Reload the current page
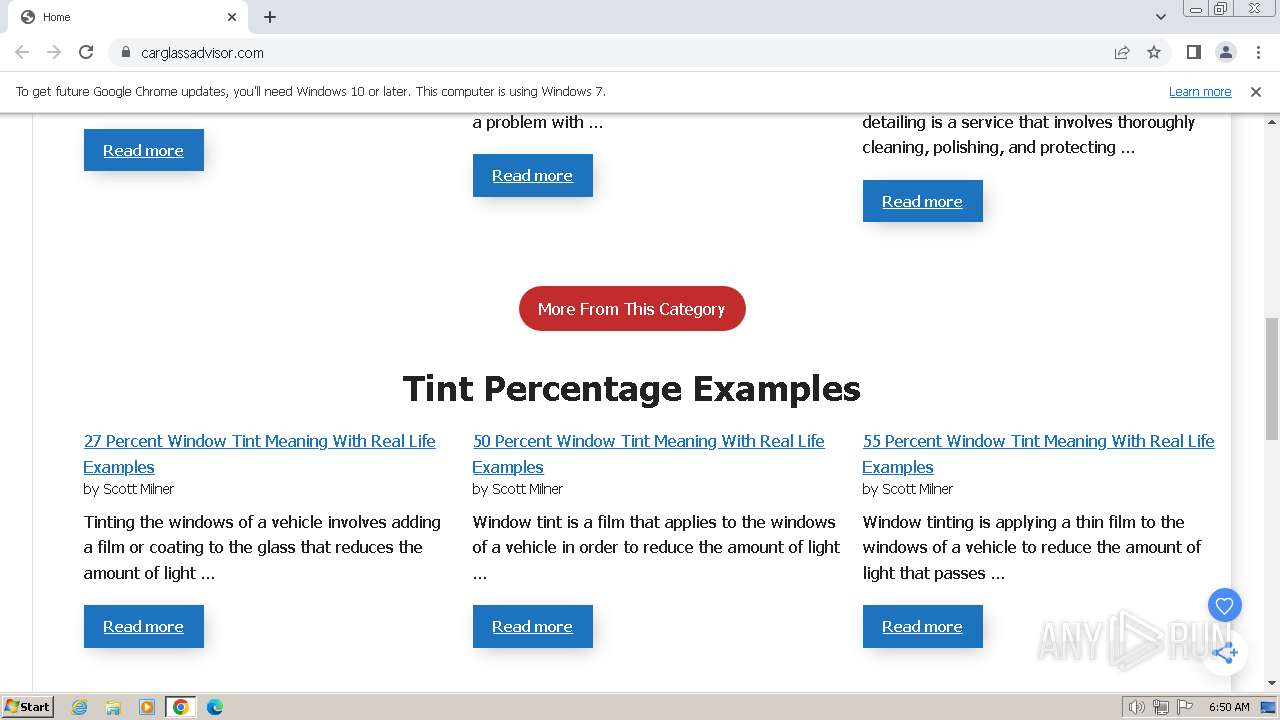The height and width of the screenshot is (720, 1280). tap(86, 52)
